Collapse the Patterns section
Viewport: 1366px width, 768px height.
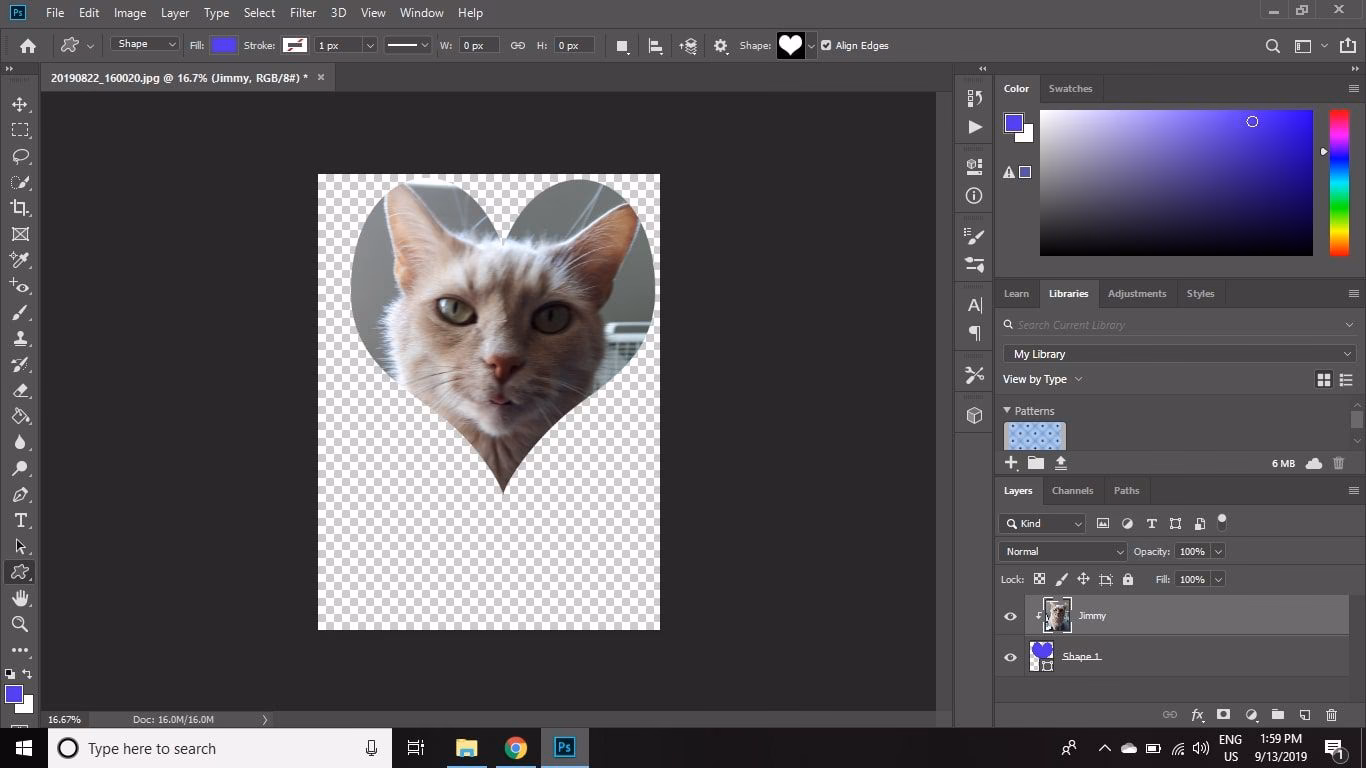click(x=1007, y=410)
